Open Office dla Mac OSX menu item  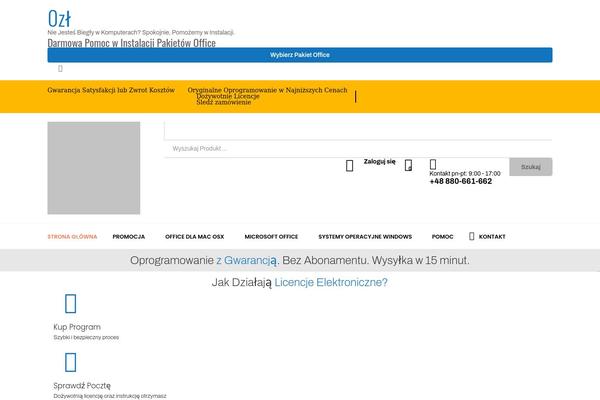tap(195, 237)
